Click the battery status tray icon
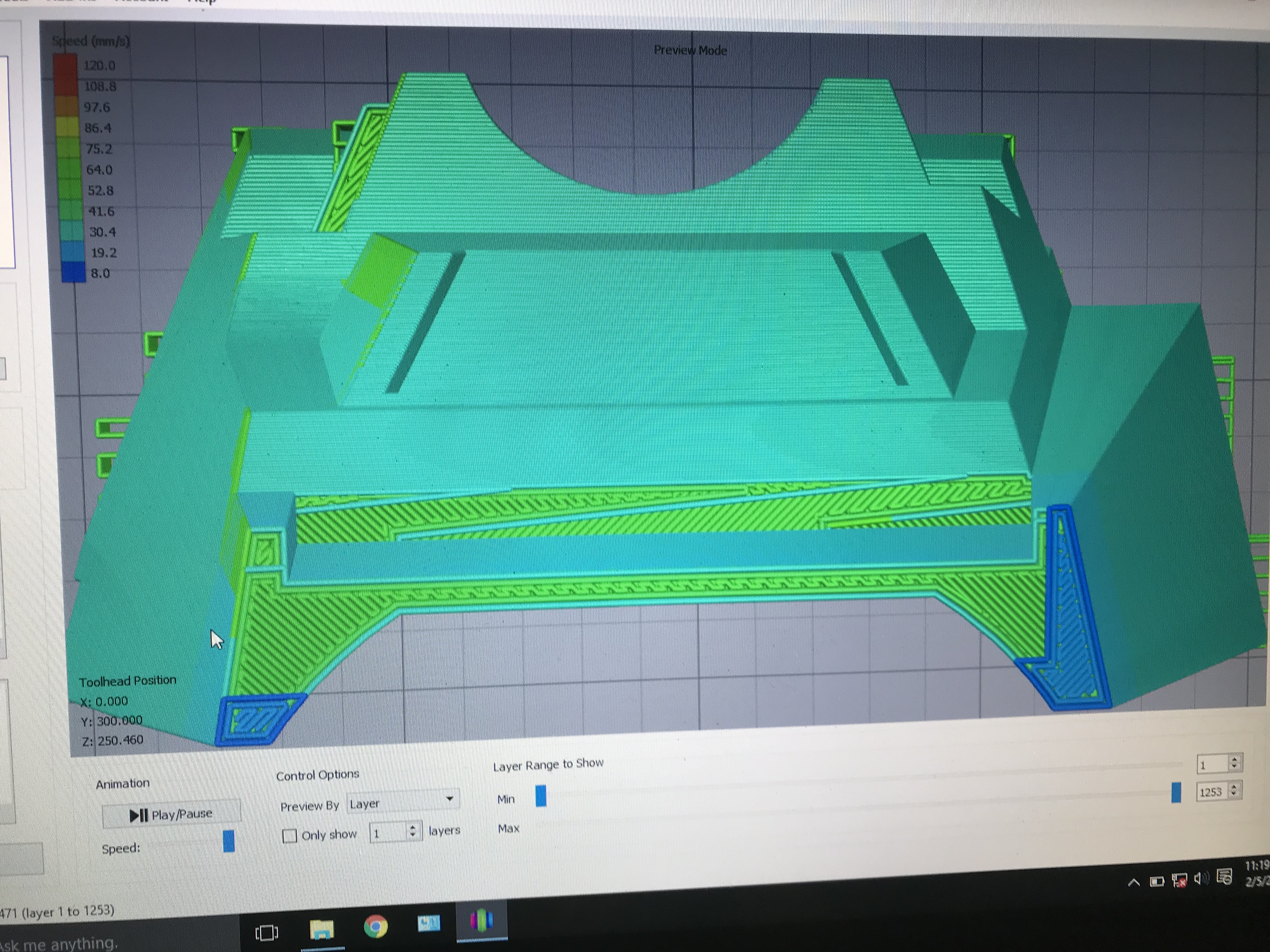The height and width of the screenshot is (952, 1270). pos(1157,881)
